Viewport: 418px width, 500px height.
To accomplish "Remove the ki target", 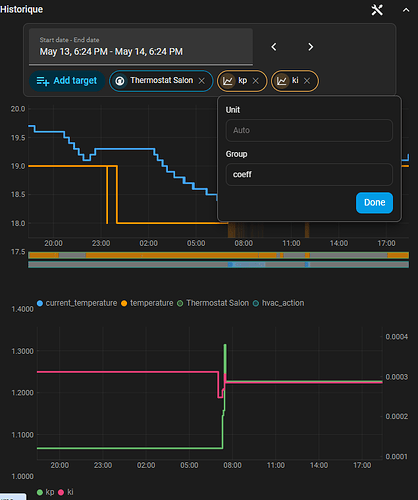I will click(307, 81).
